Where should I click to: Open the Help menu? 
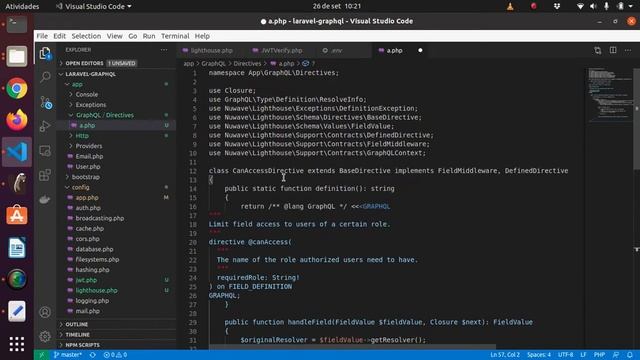[x=202, y=36]
